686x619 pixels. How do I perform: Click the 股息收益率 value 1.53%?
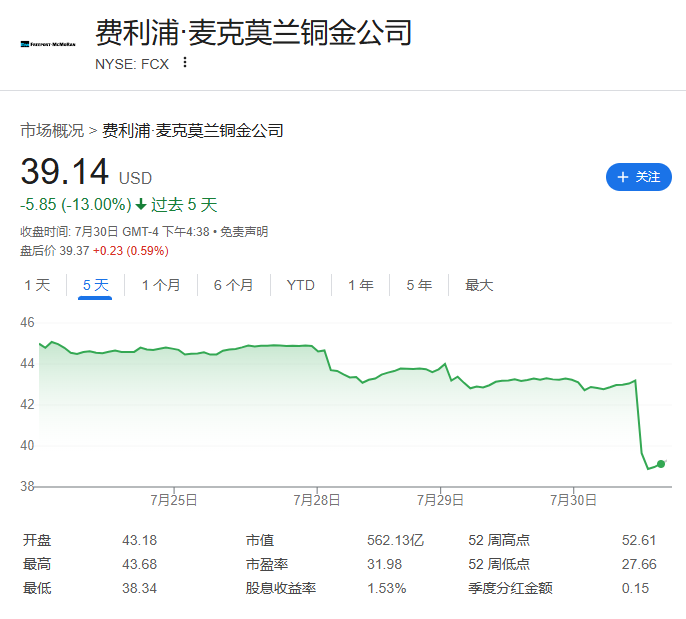point(387,588)
